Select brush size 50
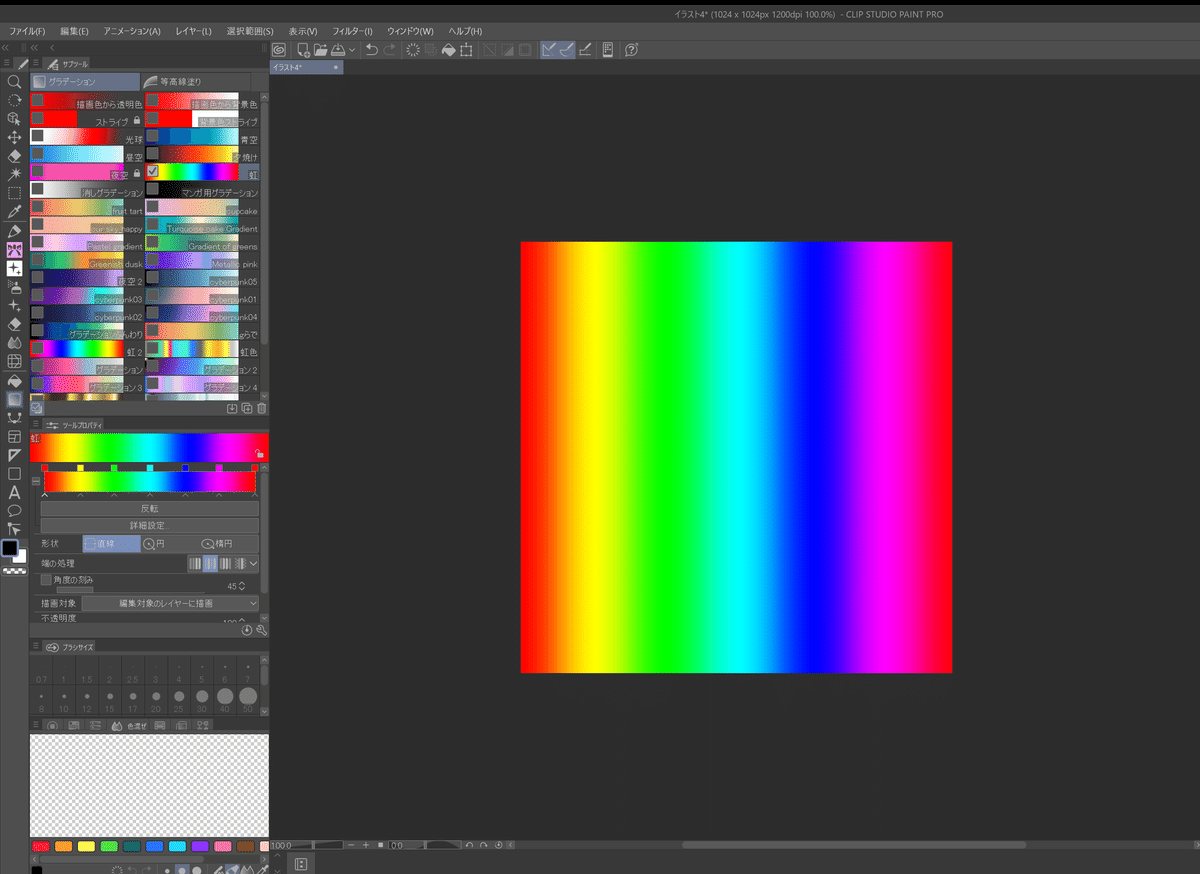Image resolution: width=1200 pixels, height=874 pixels. tap(248, 701)
